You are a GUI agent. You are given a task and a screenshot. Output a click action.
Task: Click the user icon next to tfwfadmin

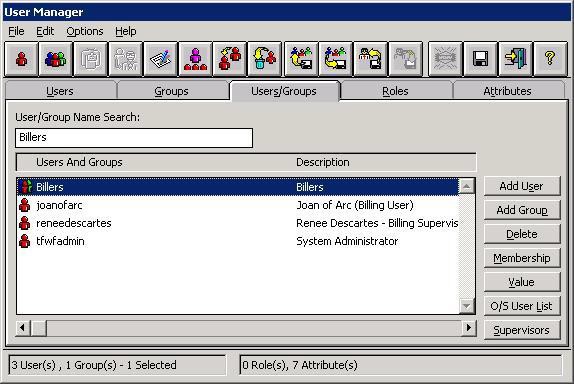(x=25, y=241)
